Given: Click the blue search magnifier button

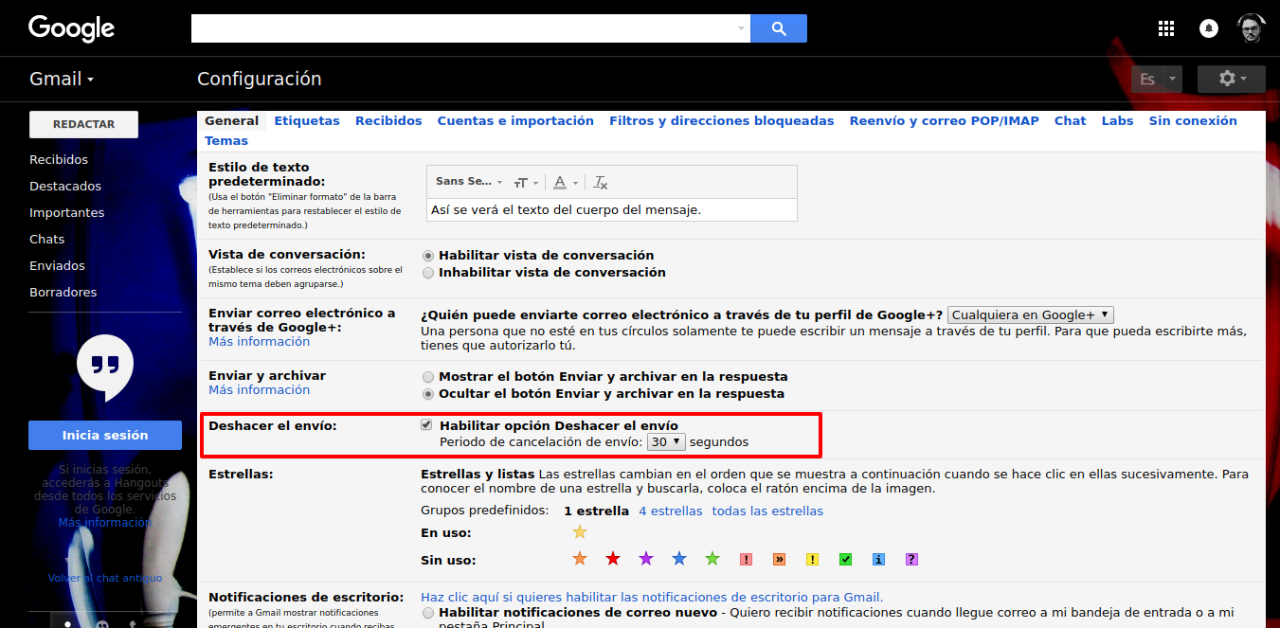Looking at the screenshot, I should pos(778,28).
